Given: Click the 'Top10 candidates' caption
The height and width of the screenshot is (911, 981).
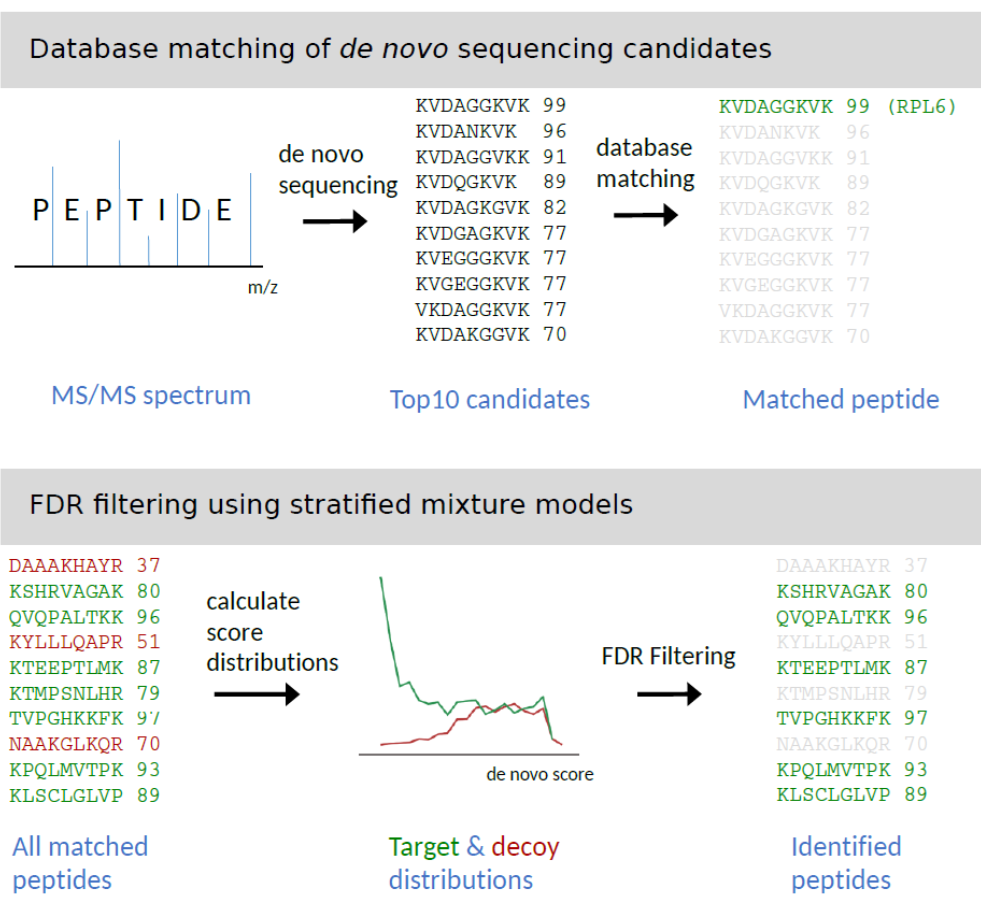Looking at the screenshot, I should (x=490, y=400).
